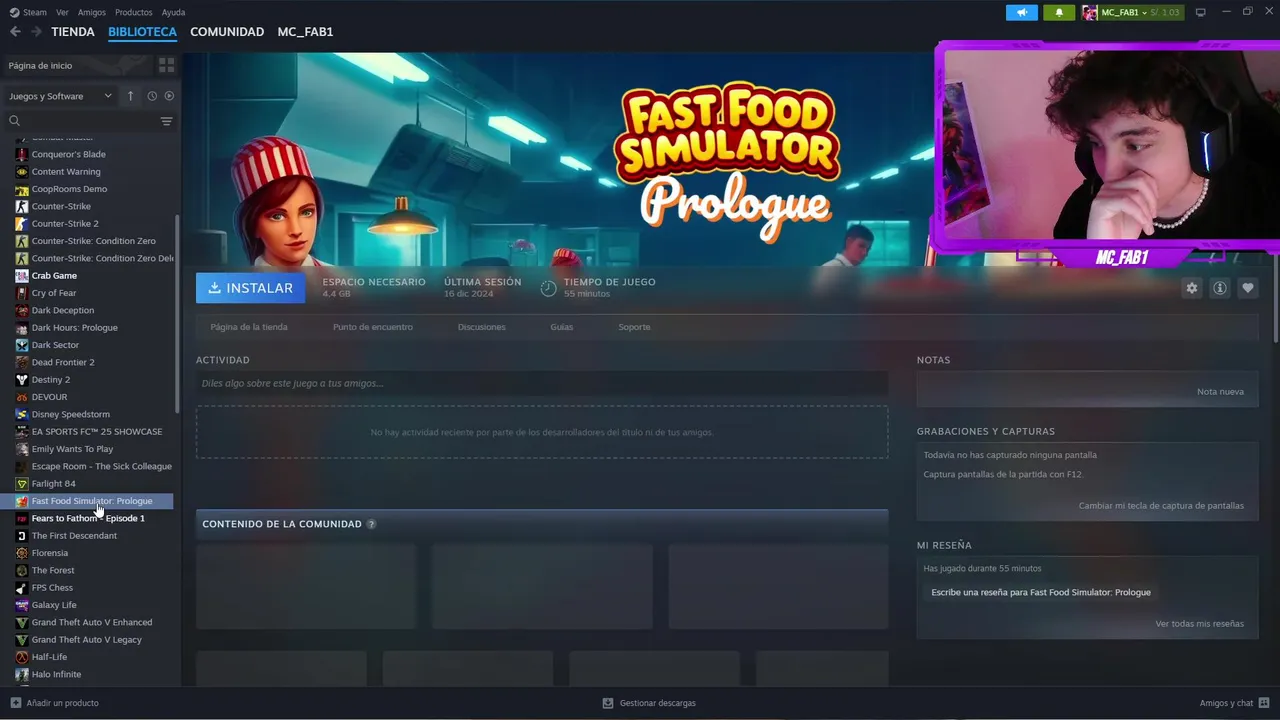Sort library with the up arrow icon

click(130, 96)
